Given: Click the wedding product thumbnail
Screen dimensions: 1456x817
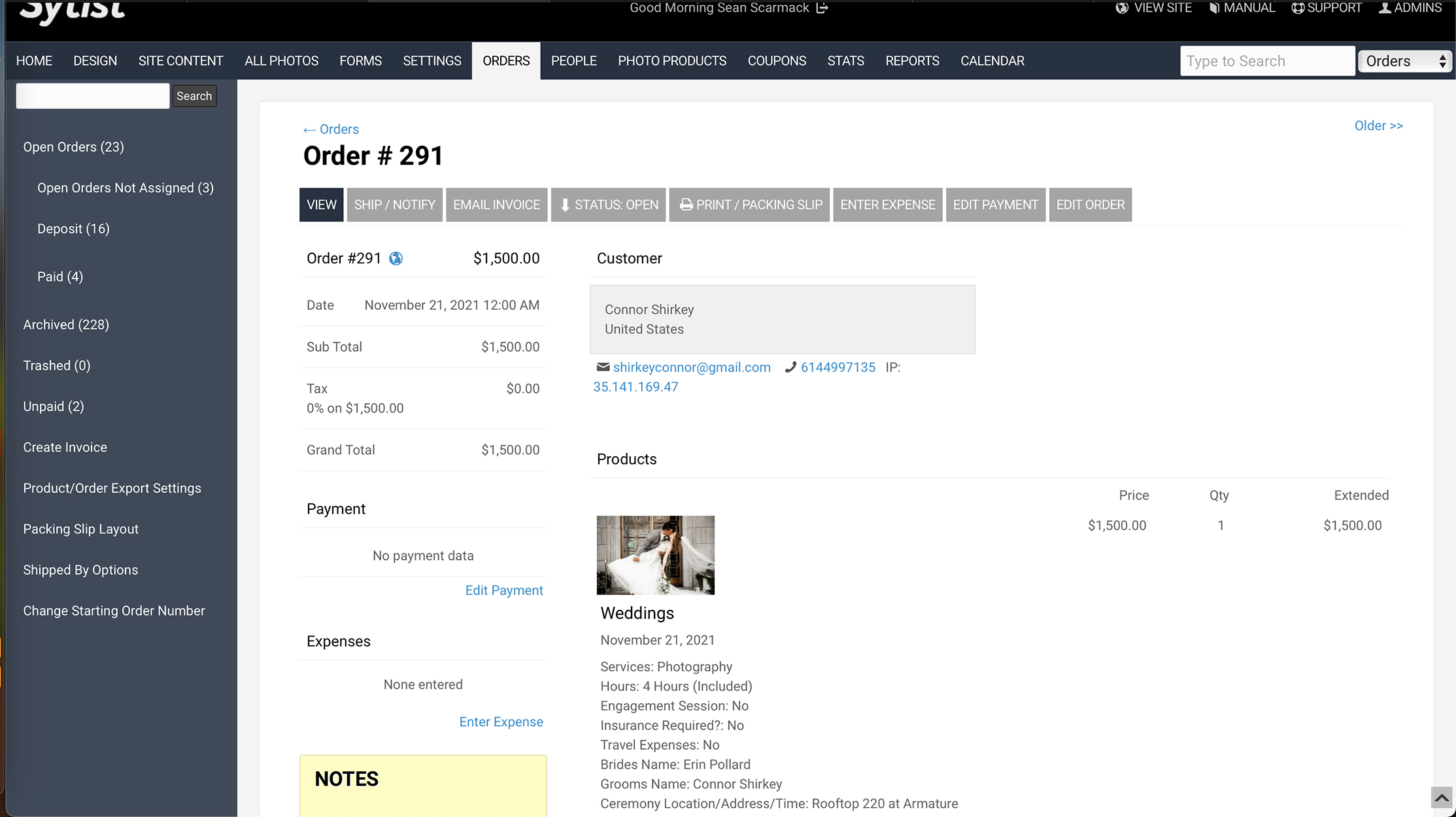Looking at the screenshot, I should coord(656,555).
